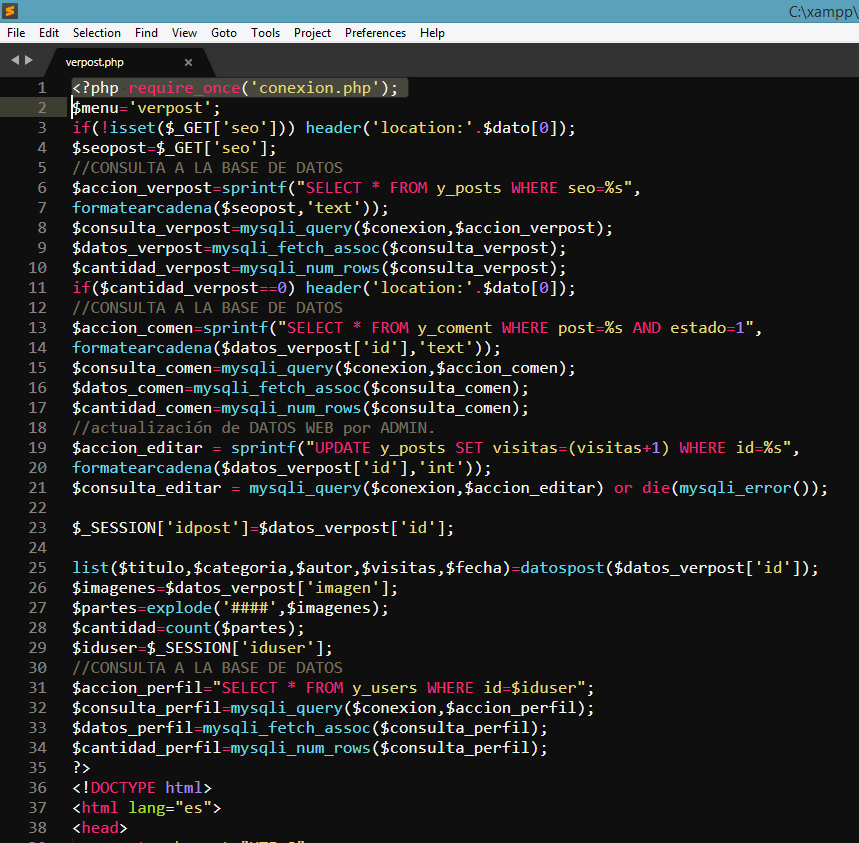Open the Selection menu
The width and height of the screenshot is (859, 843).
97,33
